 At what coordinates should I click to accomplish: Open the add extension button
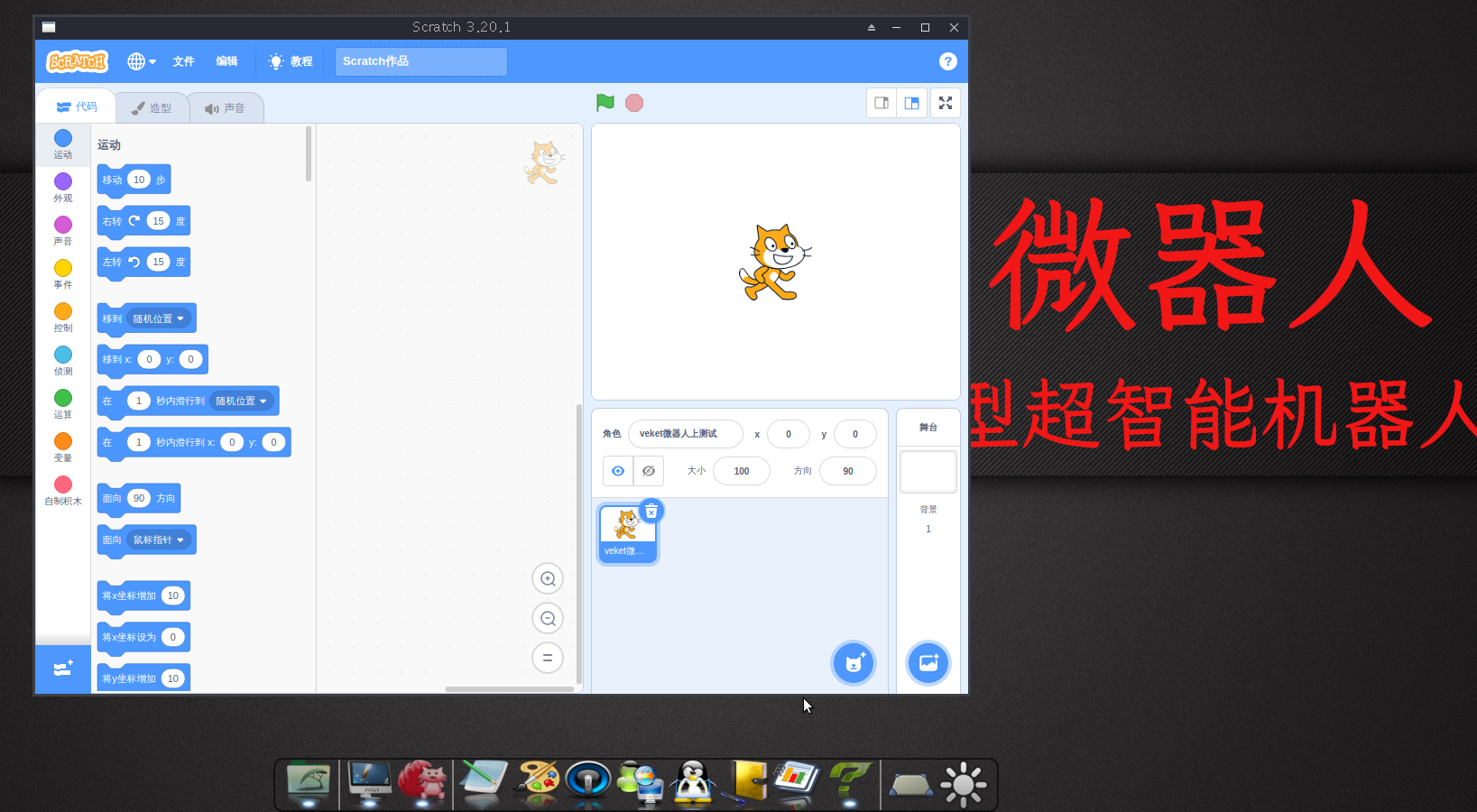[63, 669]
